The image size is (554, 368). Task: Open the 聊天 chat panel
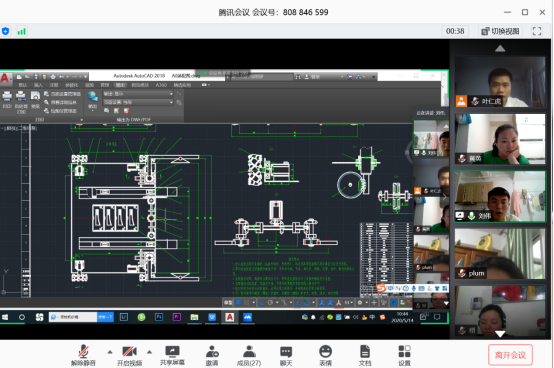pos(286,355)
